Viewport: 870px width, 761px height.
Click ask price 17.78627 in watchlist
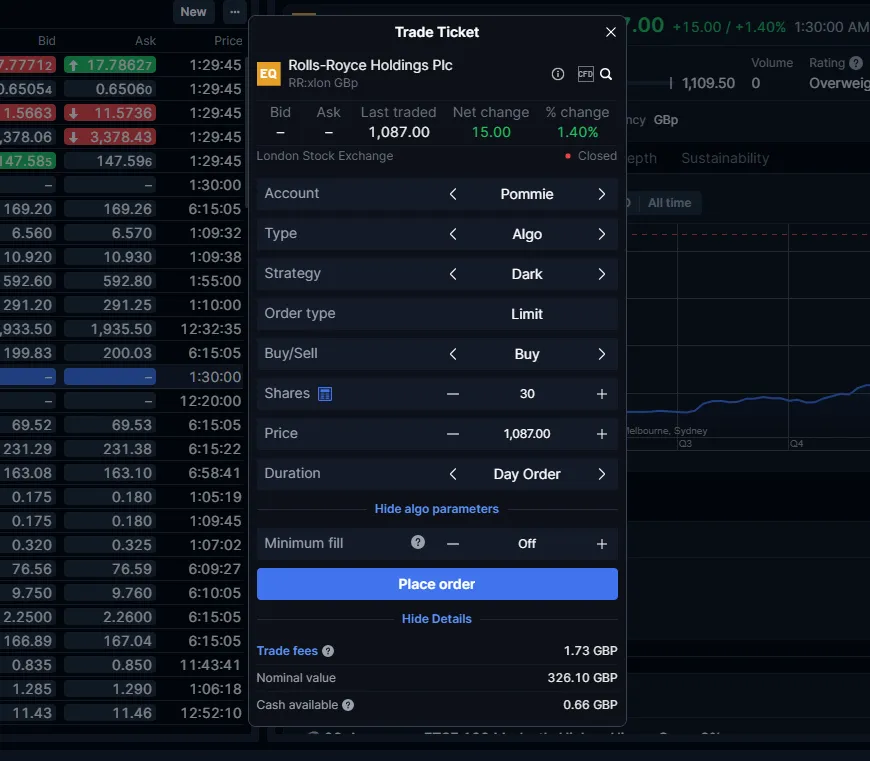[110, 65]
